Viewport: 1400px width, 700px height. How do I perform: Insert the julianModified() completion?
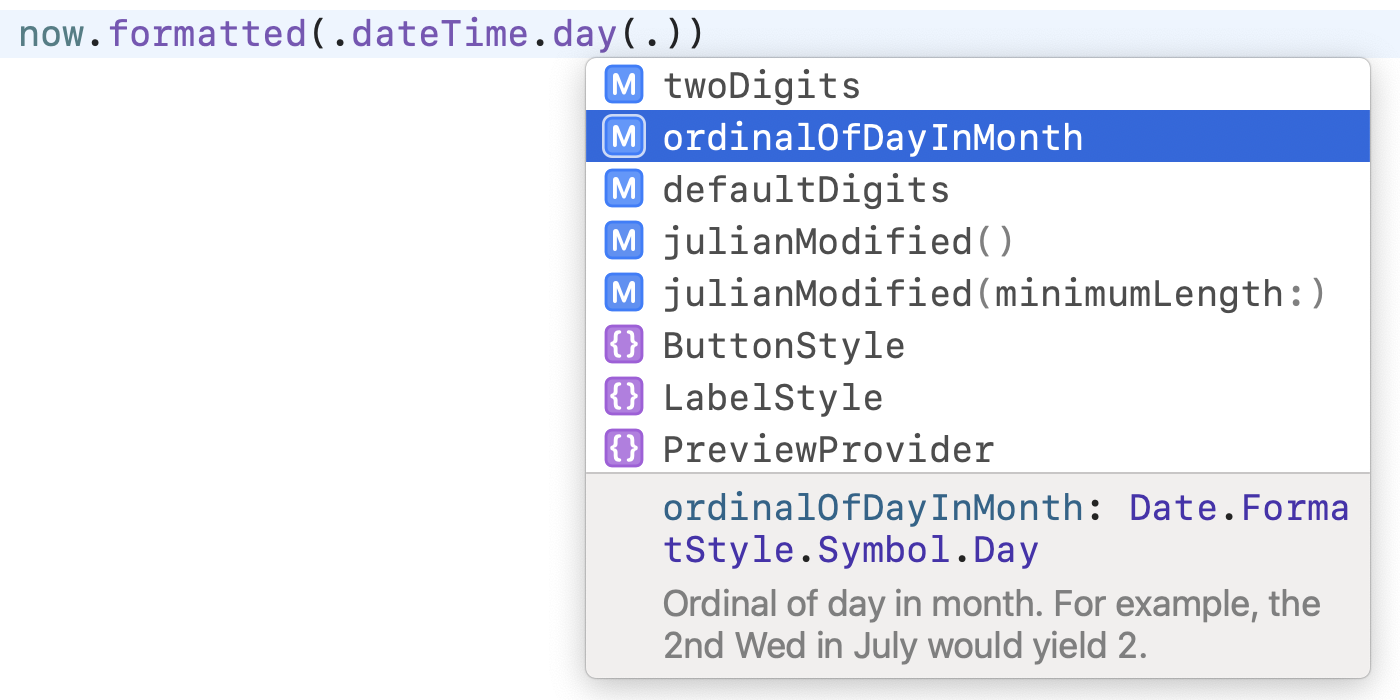point(838,242)
